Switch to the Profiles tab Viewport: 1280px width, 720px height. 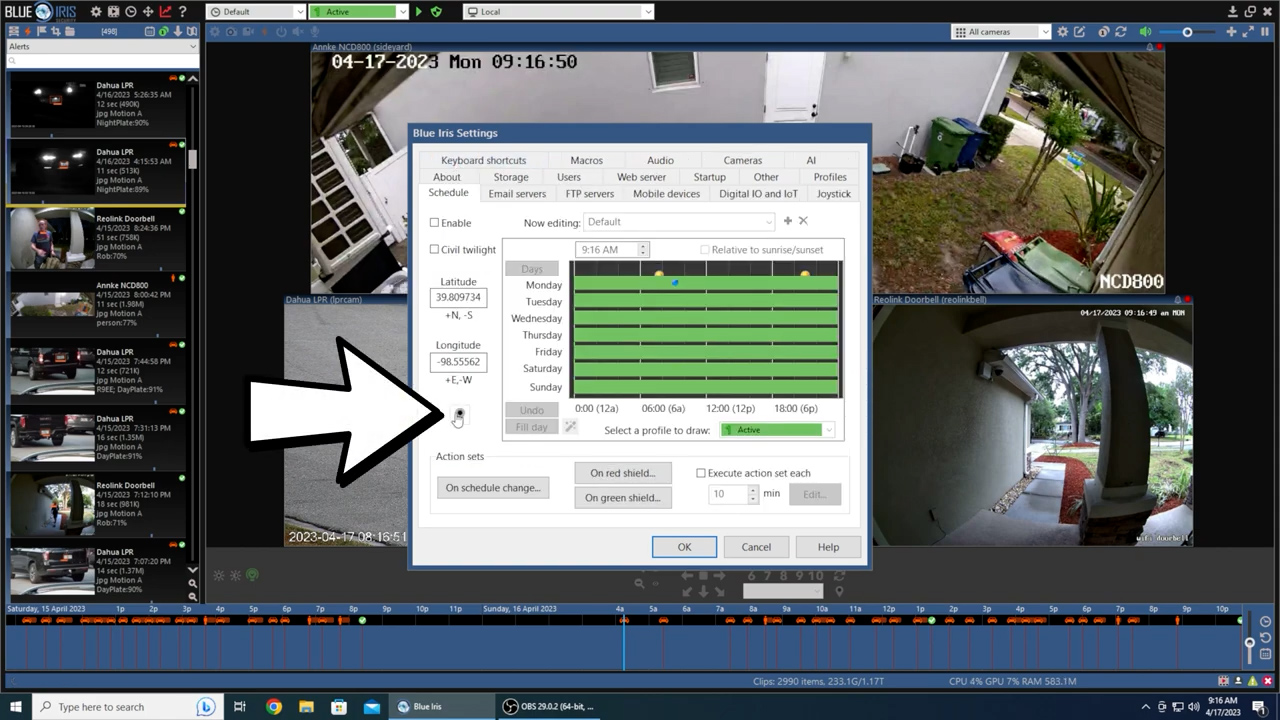pyautogui.click(x=829, y=177)
